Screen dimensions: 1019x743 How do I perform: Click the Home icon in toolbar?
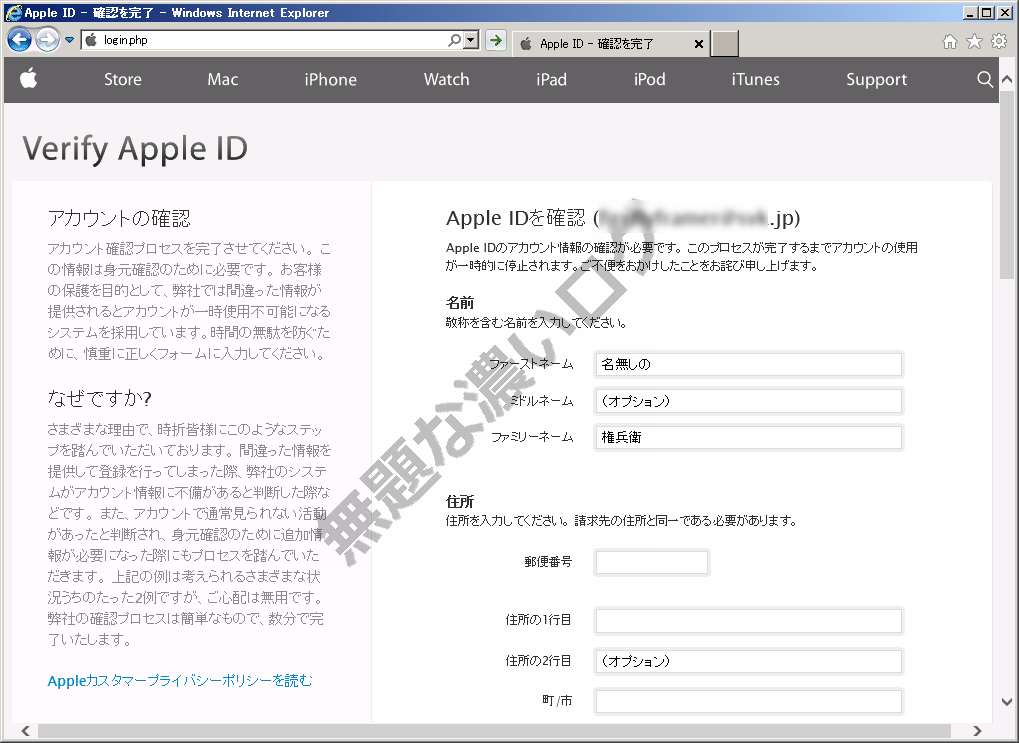click(x=949, y=42)
